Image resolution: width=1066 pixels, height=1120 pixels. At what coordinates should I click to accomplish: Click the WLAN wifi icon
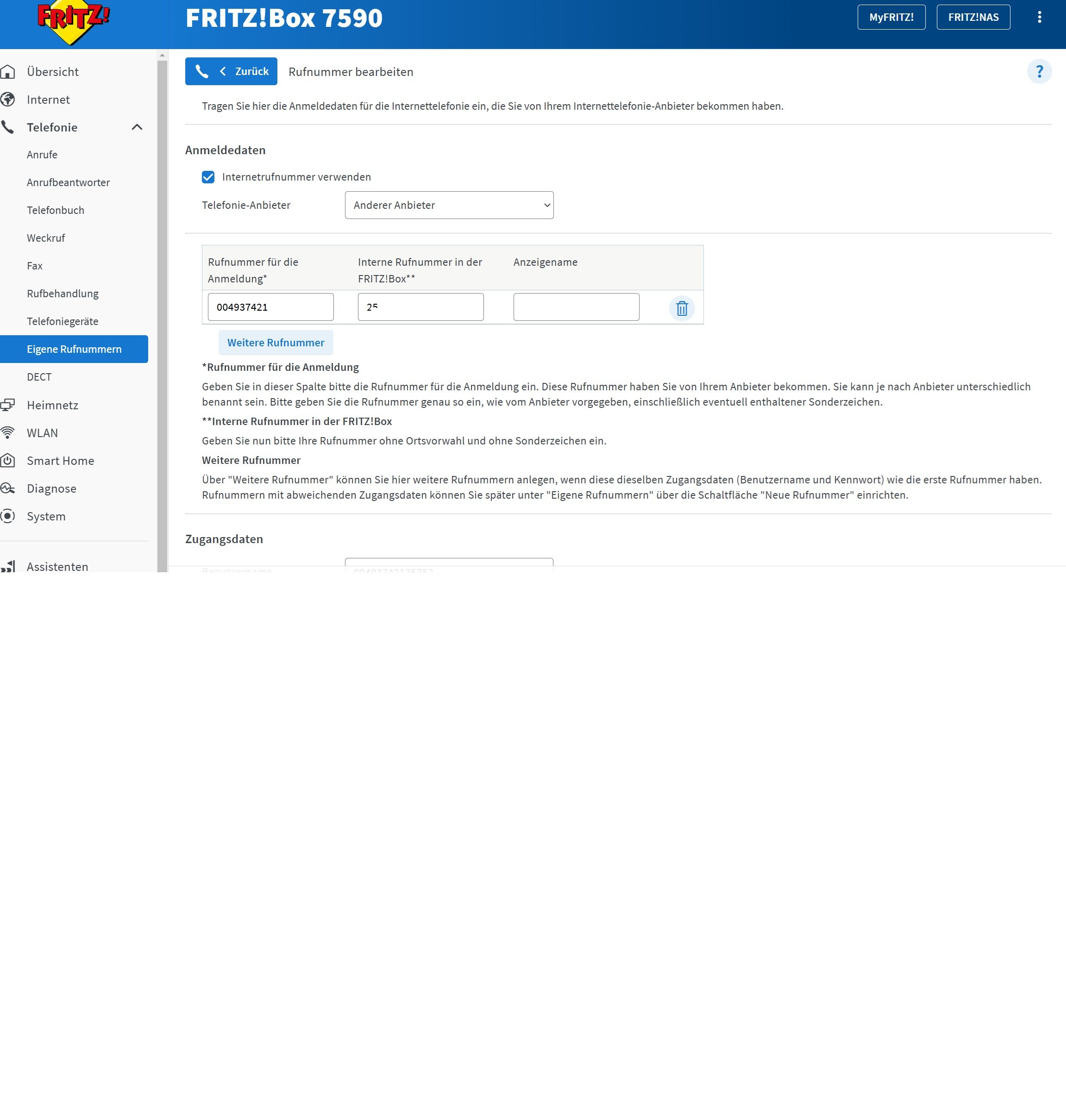(x=8, y=432)
